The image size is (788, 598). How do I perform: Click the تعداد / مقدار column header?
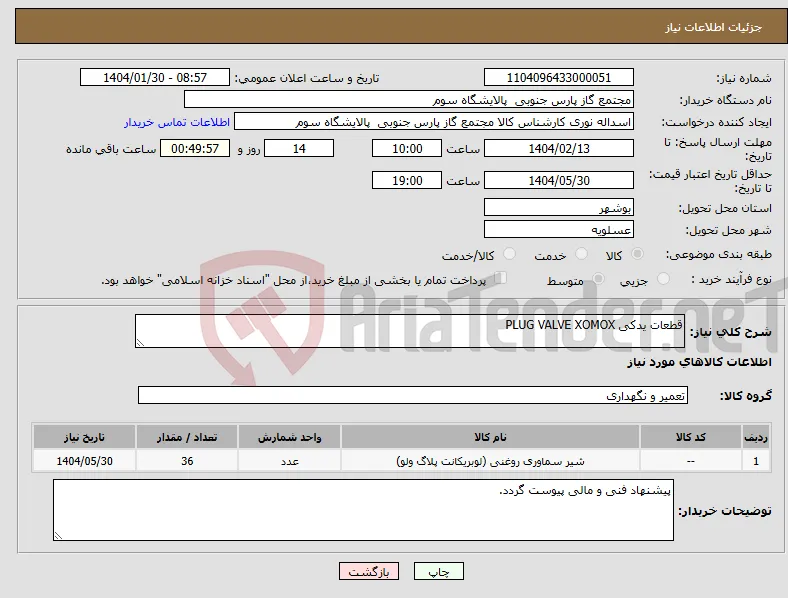[x=187, y=437]
